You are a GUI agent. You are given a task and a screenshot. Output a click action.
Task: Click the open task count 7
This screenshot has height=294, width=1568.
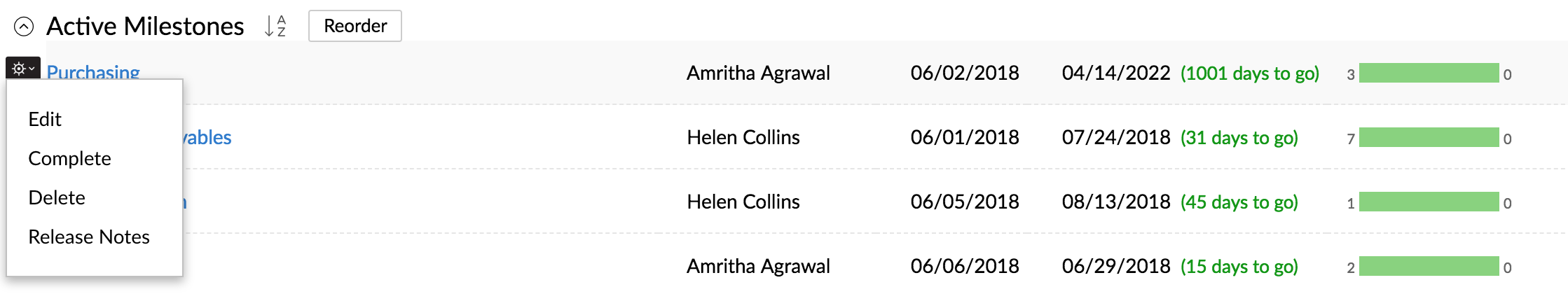point(1351,139)
